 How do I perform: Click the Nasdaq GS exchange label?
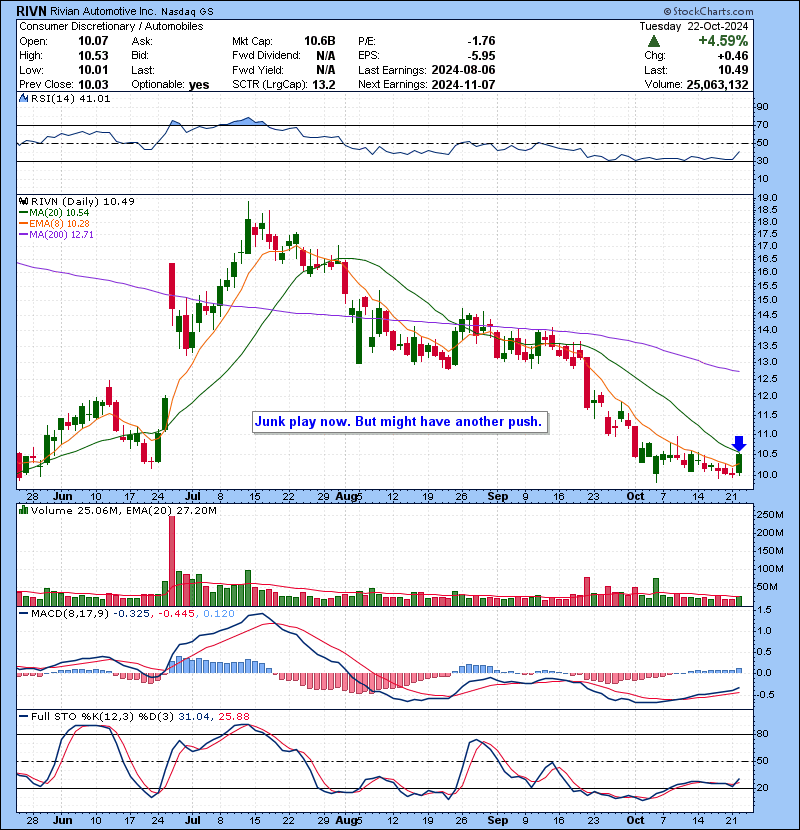pos(187,12)
